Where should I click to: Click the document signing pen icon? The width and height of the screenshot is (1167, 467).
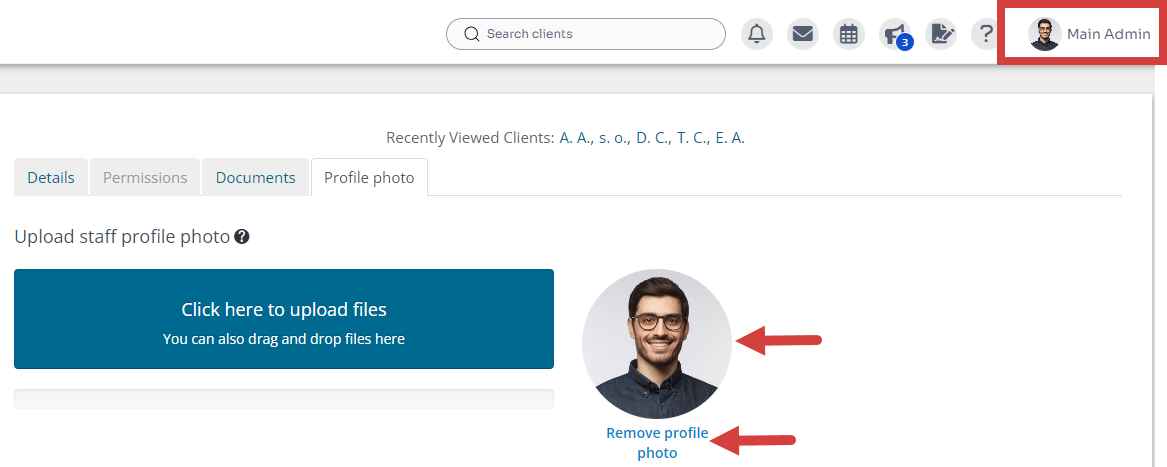coord(940,34)
